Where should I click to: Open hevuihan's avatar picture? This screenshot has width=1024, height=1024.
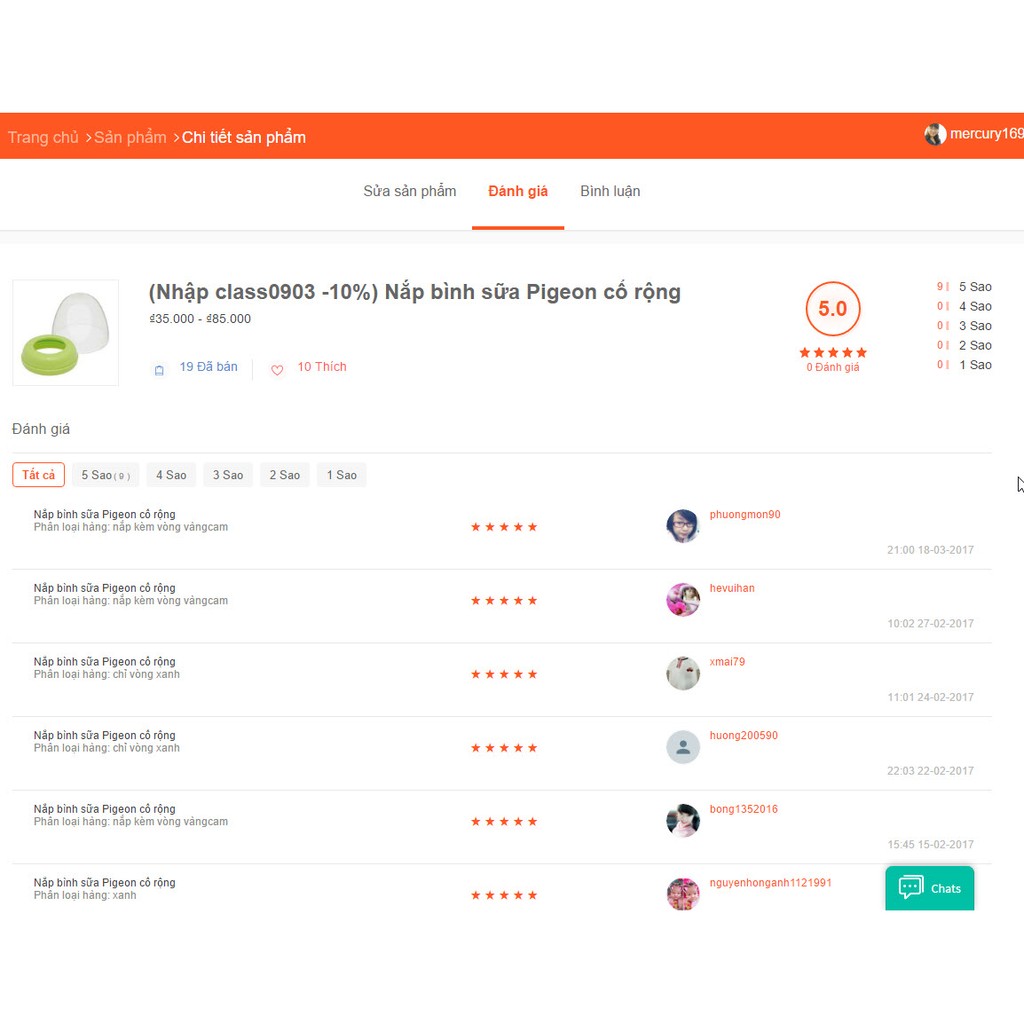point(682,600)
